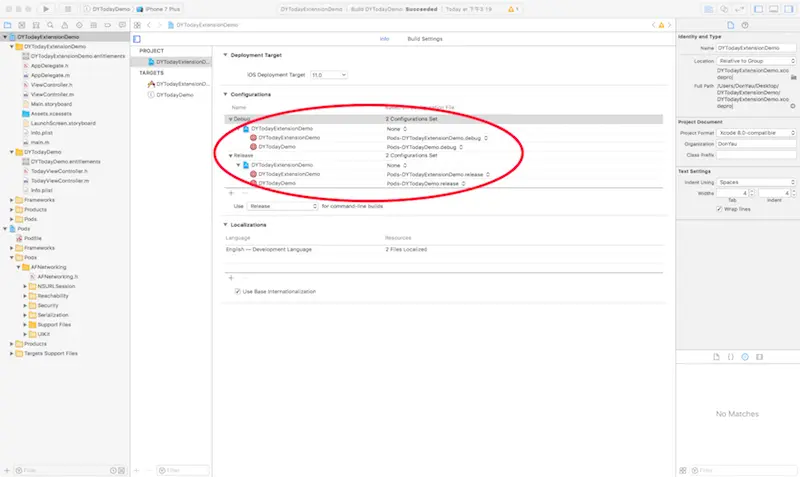This screenshot has width=800, height=477.
Task: Add a target with bottom plus button
Action: click(x=136, y=470)
